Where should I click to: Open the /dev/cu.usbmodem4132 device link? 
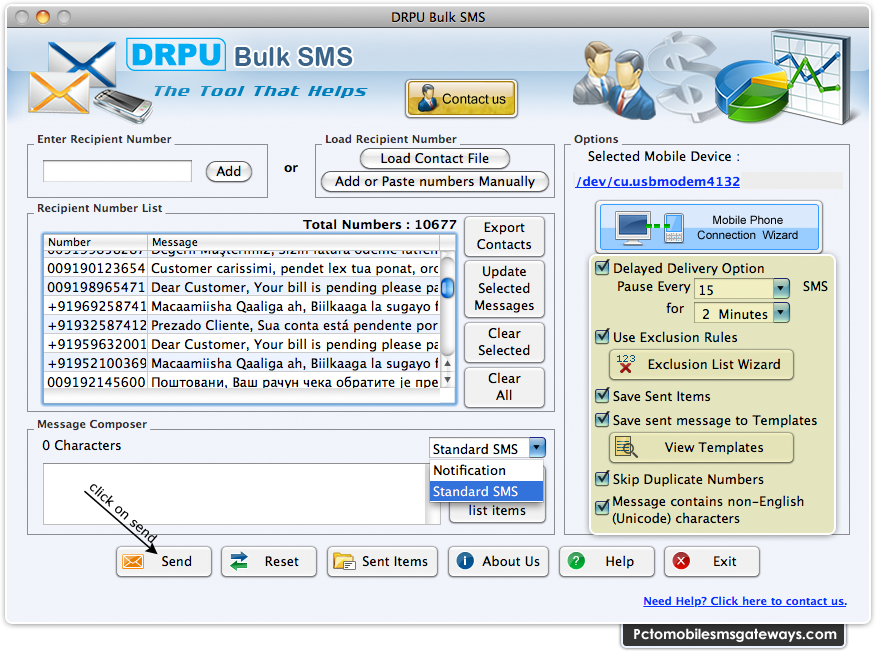click(x=658, y=181)
